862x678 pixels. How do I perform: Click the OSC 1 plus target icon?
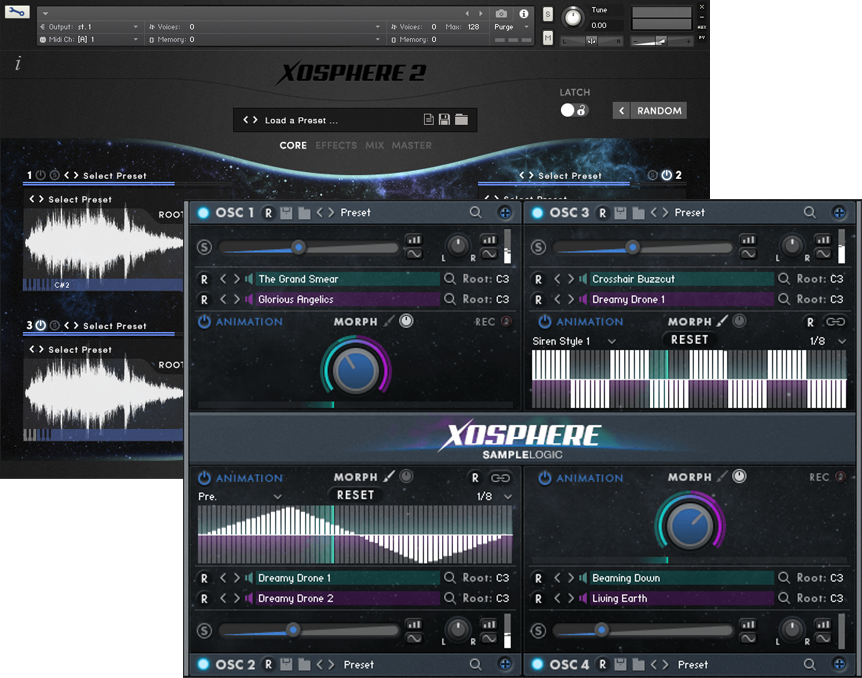pyautogui.click(x=505, y=212)
